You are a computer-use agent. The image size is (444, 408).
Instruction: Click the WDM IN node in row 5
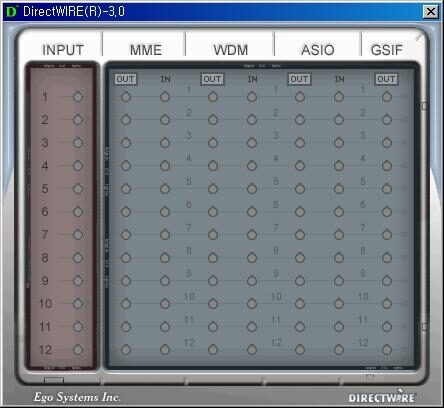coord(252,189)
